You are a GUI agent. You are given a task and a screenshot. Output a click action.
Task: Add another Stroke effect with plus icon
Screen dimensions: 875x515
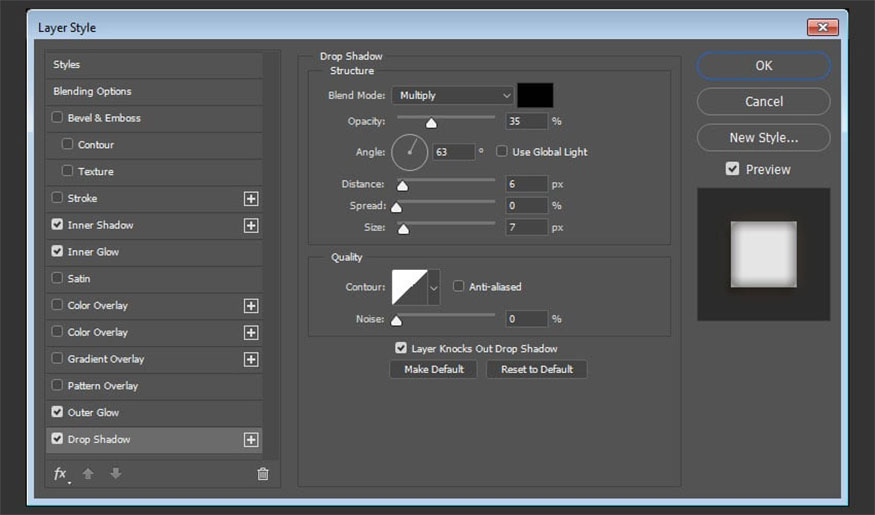click(251, 199)
